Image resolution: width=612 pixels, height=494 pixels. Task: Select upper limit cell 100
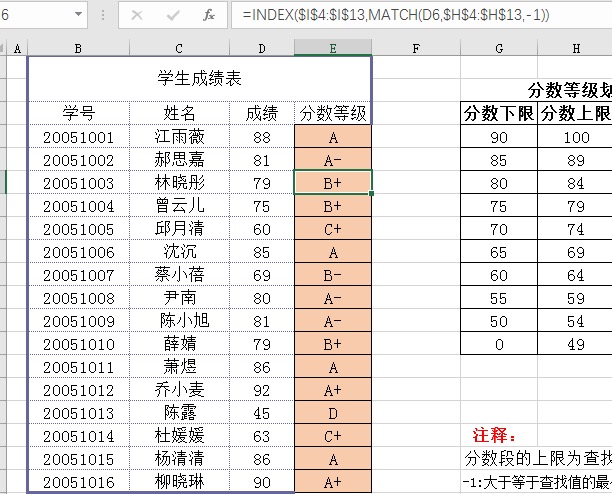575,137
